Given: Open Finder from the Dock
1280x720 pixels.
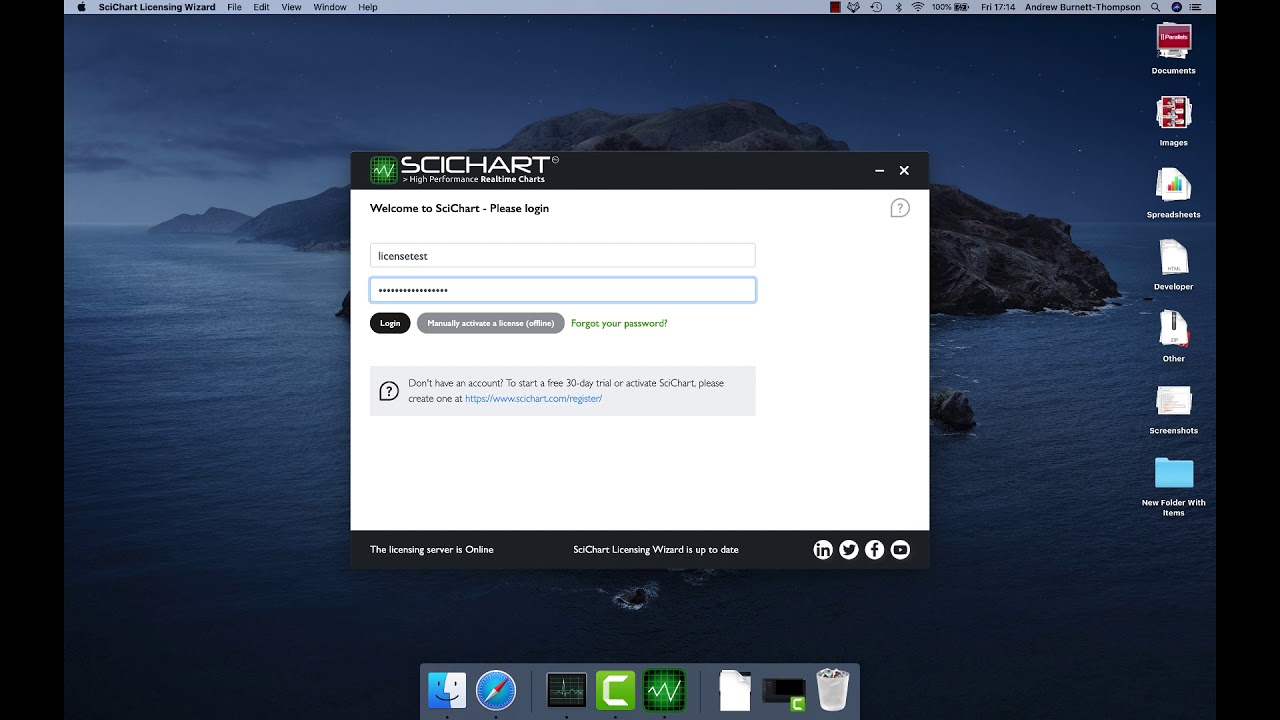Looking at the screenshot, I should [447, 690].
